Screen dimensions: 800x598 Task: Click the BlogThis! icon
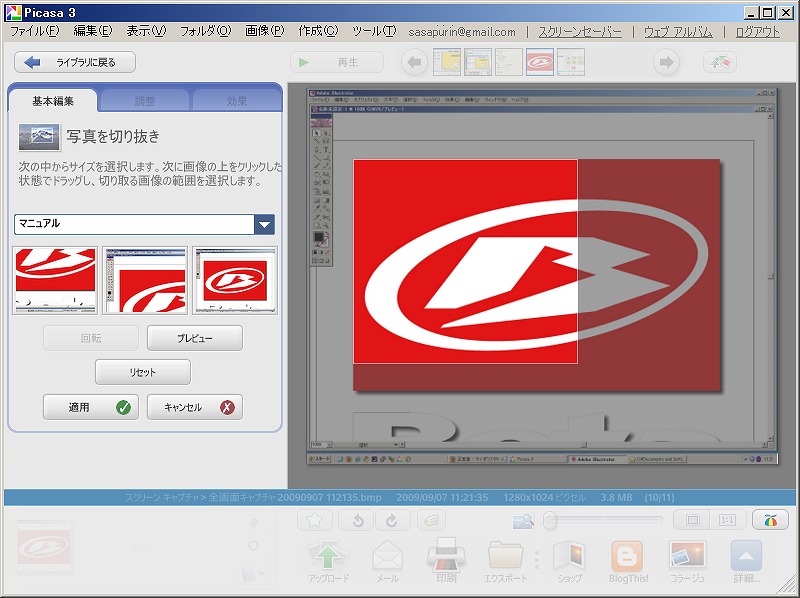(x=628, y=561)
